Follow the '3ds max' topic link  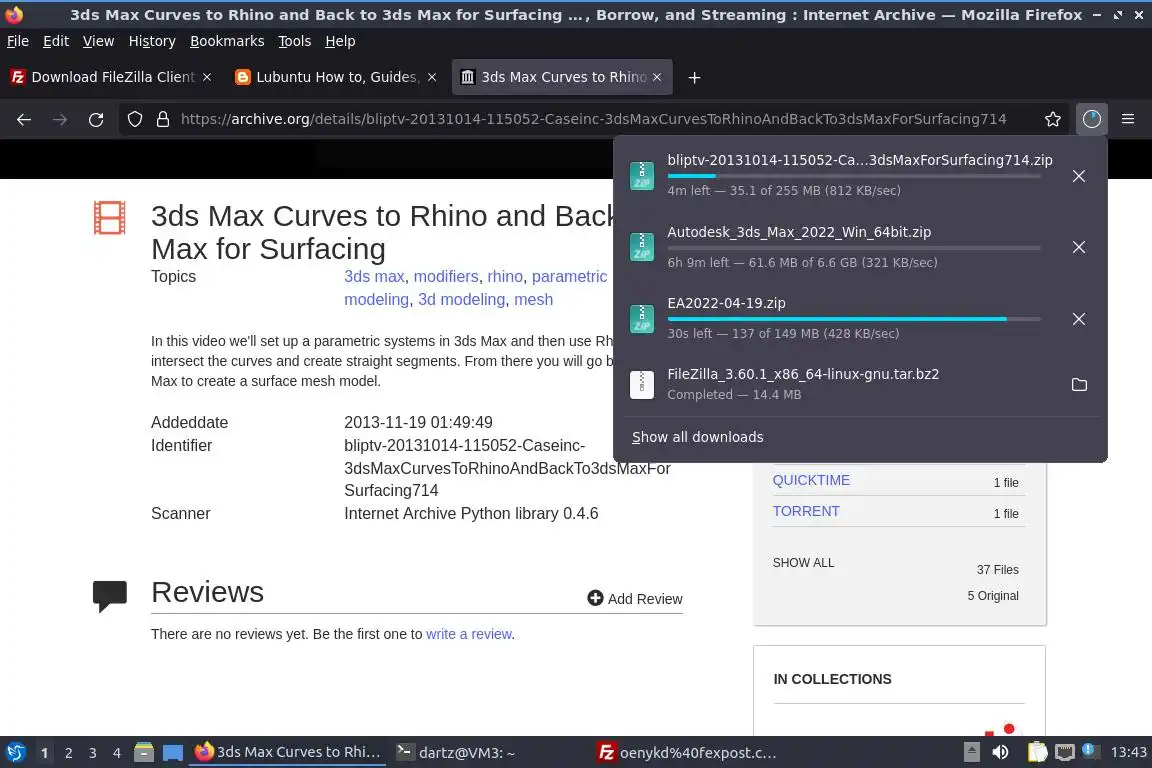[x=374, y=276]
